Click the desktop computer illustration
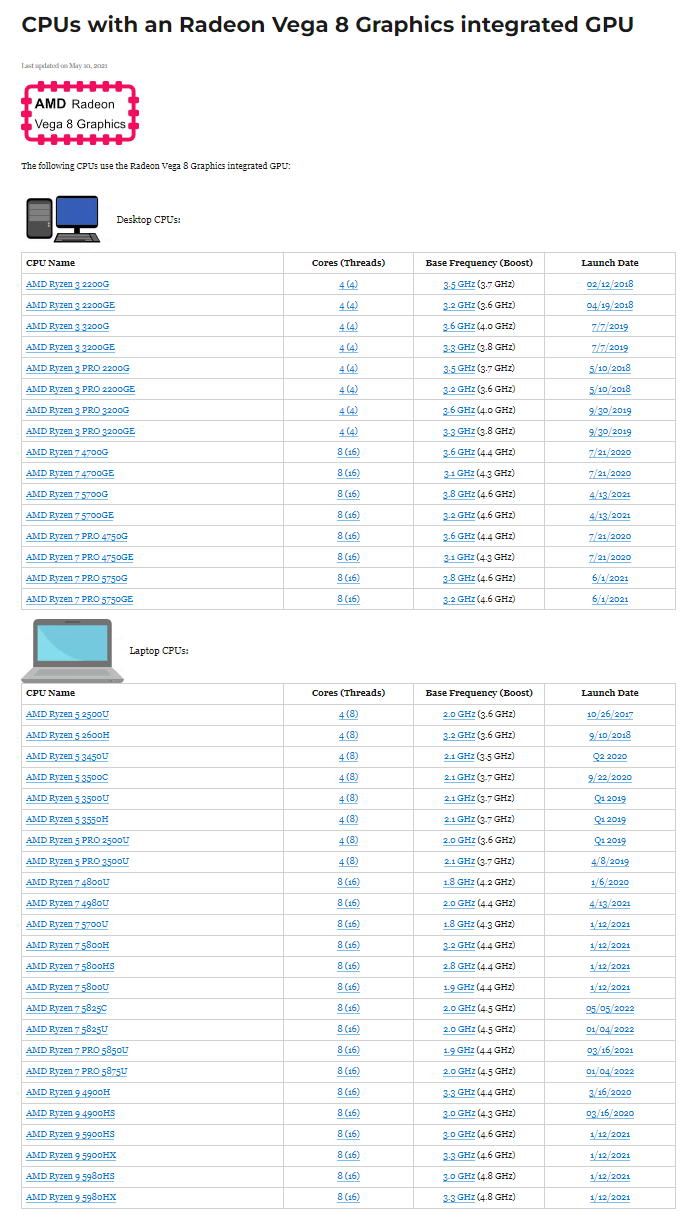The width and height of the screenshot is (688, 1219). pos(63,218)
